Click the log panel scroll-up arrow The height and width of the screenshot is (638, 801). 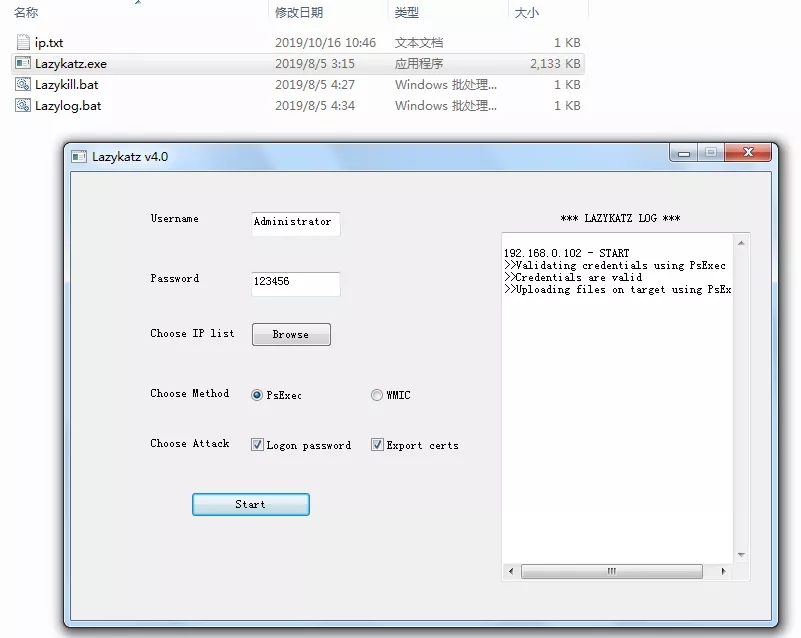pos(741,243)
